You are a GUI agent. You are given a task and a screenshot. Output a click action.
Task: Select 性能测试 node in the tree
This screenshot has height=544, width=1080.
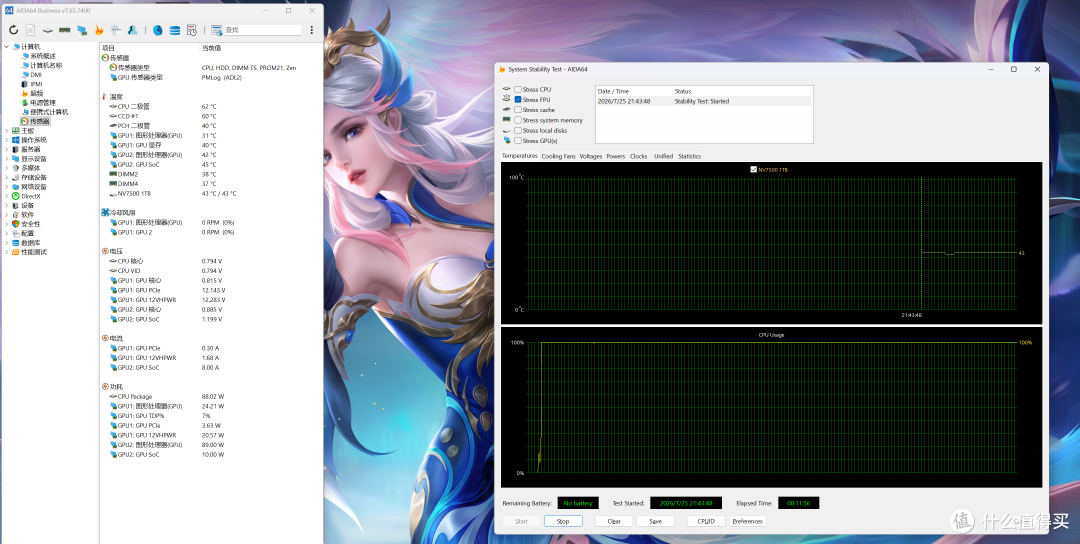pyautogui.click(x=34, y=252)
